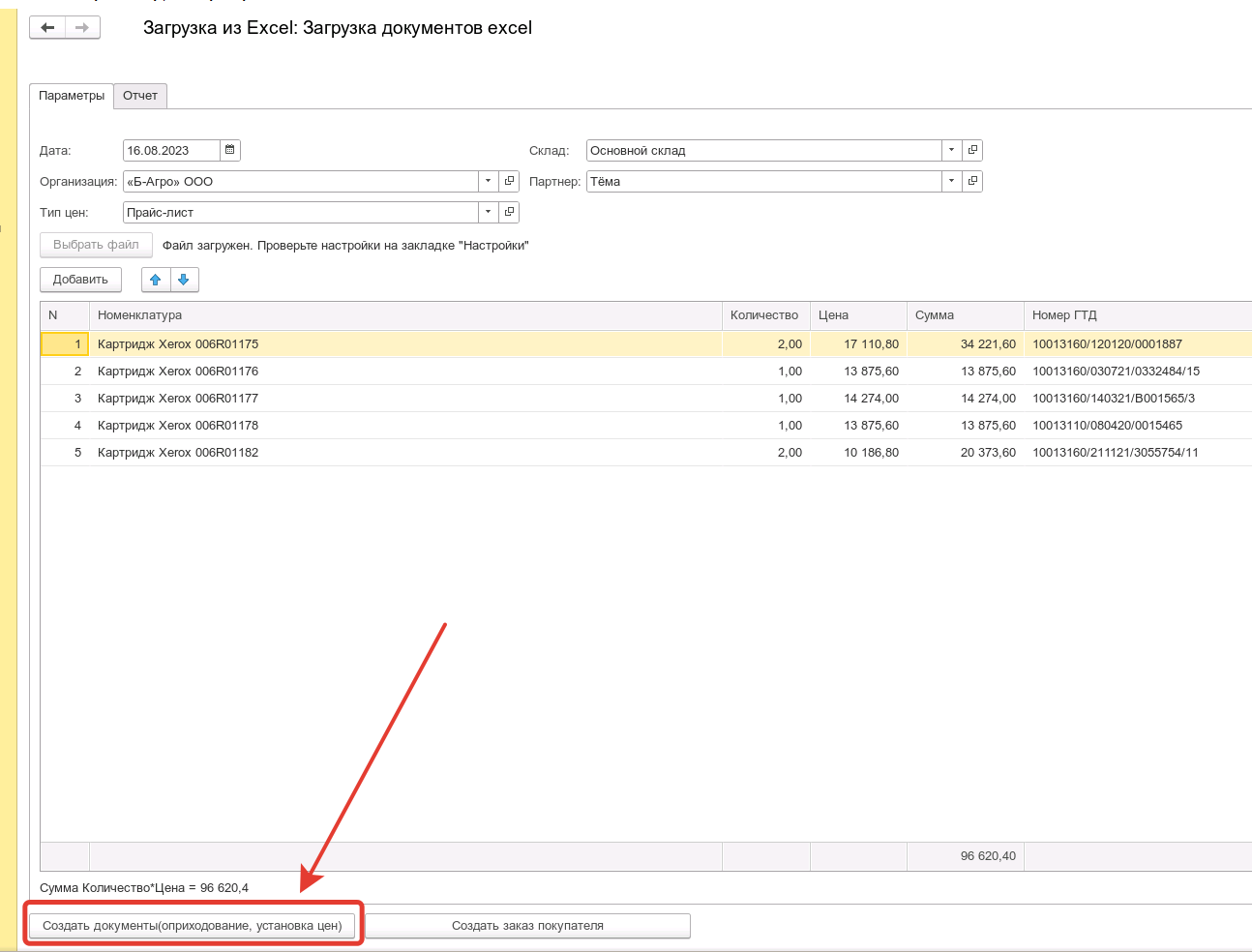This screenshot has width=1252, height=952.
Task: Click Создать заказ покупателя button
Action: 527,926
